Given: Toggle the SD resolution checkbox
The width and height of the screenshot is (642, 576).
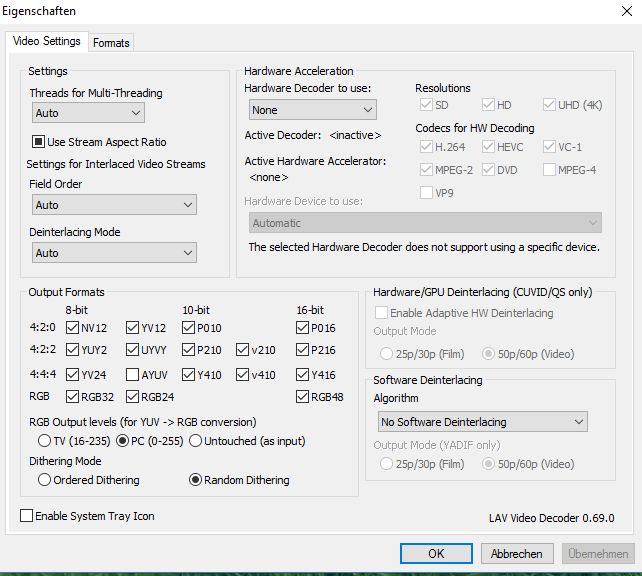Looking at the screenshot, I should pyautogui.click(x=426, y=105).
